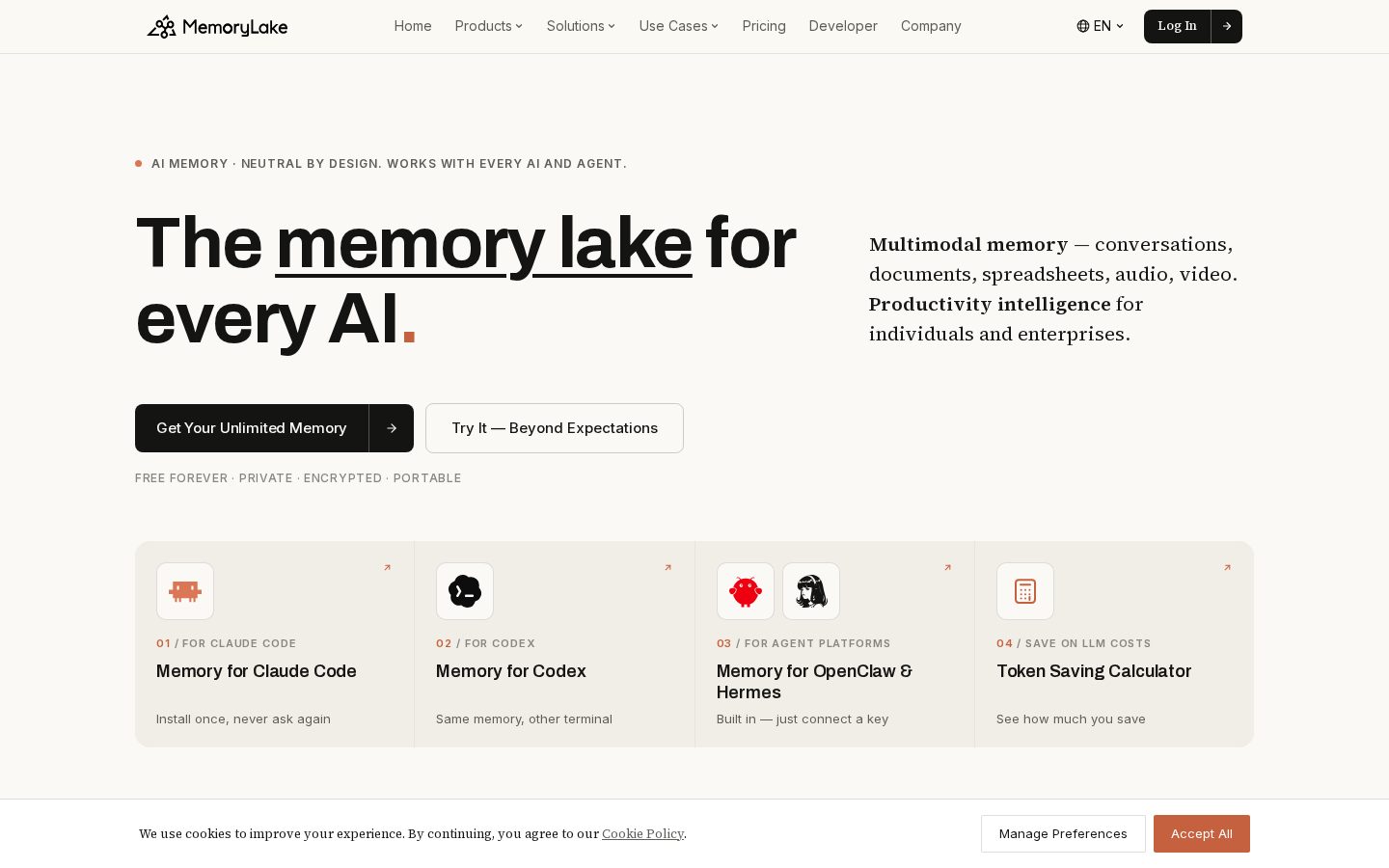Click "See how much you save" text
Screen dimensions: 1389x868
pos(1071,719)
